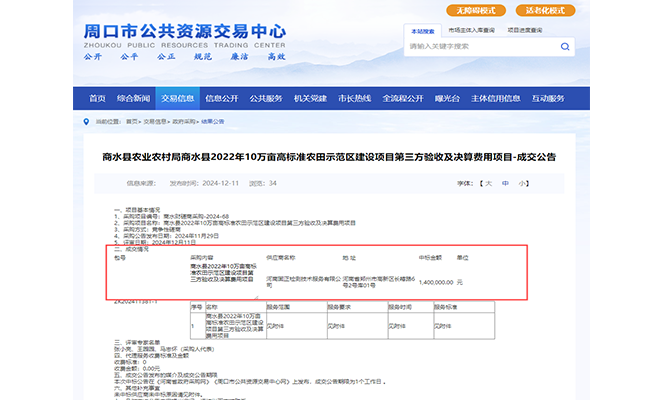Go to 信息公开 navigation item
This screenshot has width=650, height=400.
(x=222, y=99)
